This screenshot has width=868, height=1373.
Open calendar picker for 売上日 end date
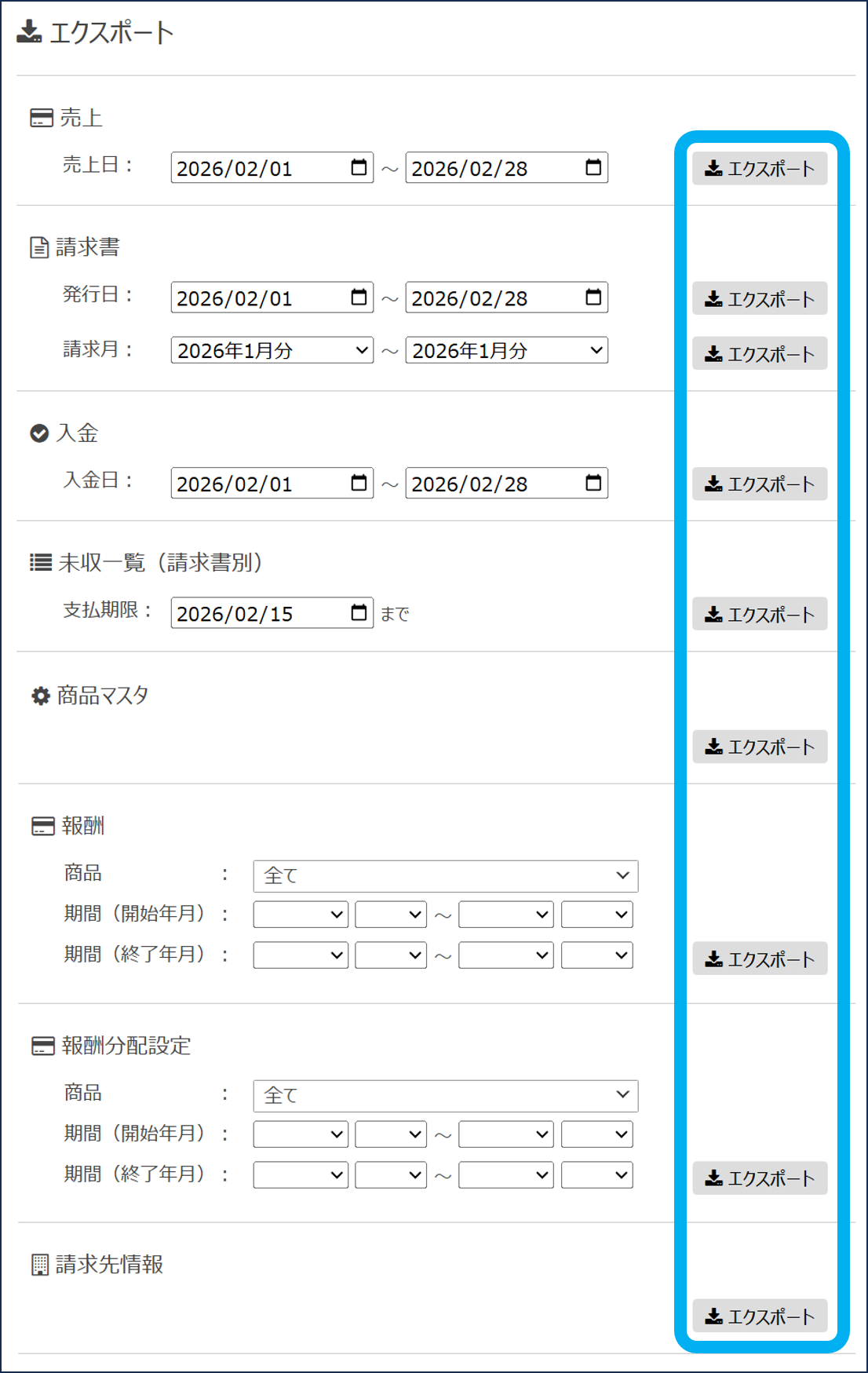pos(593,168)
